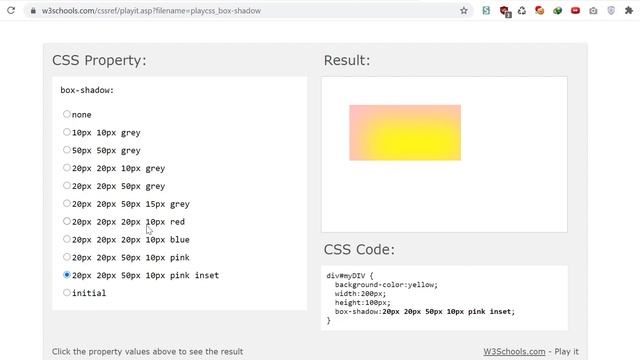Select the 'none' box-shadow option
Screen dimensions: 640x360
67,114
